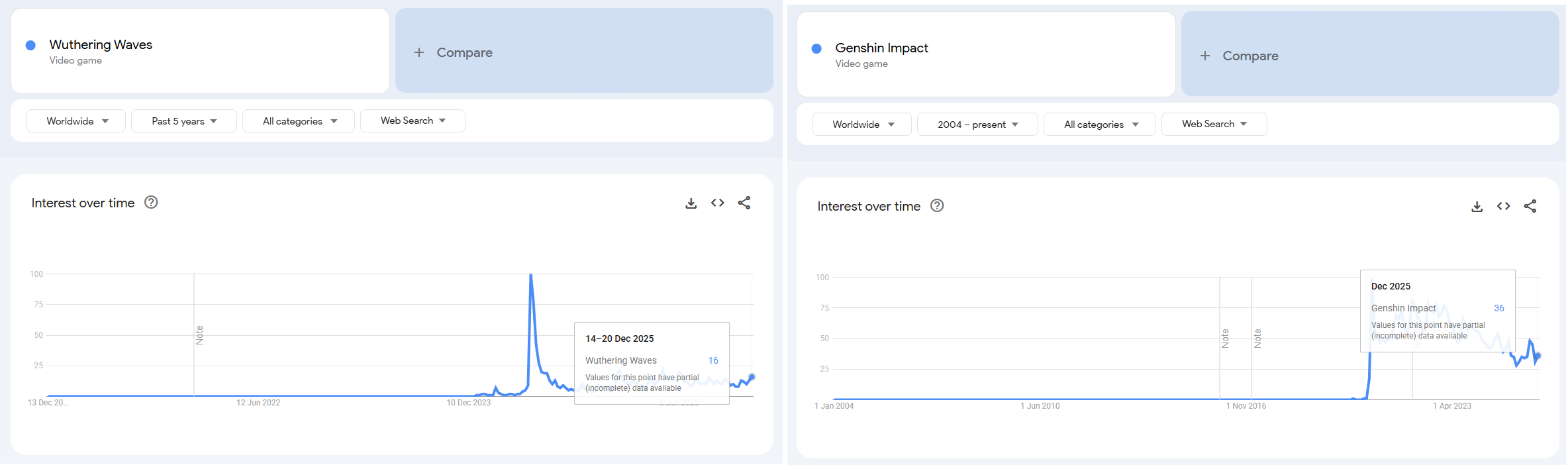This screenshot has width=1568, height=467.
Task: Edit the Wuthering Waves search term
Action: 200,51
